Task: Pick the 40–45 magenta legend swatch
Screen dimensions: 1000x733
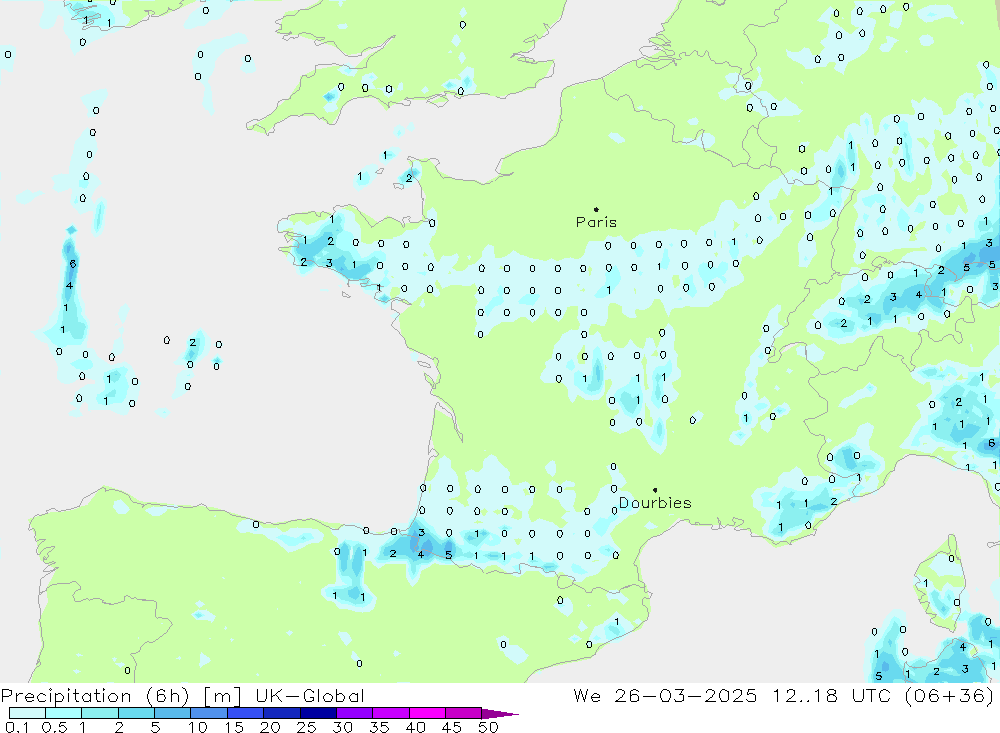Action: pyautogui.click(x=427, y=713)
